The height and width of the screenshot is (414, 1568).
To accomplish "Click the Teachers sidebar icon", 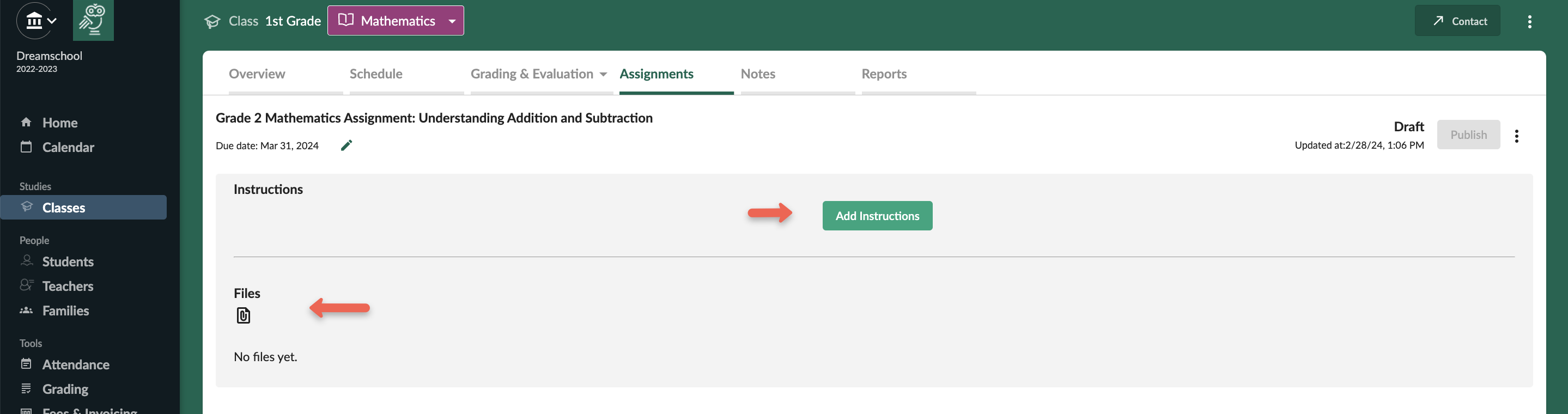I will click(27, 284).
